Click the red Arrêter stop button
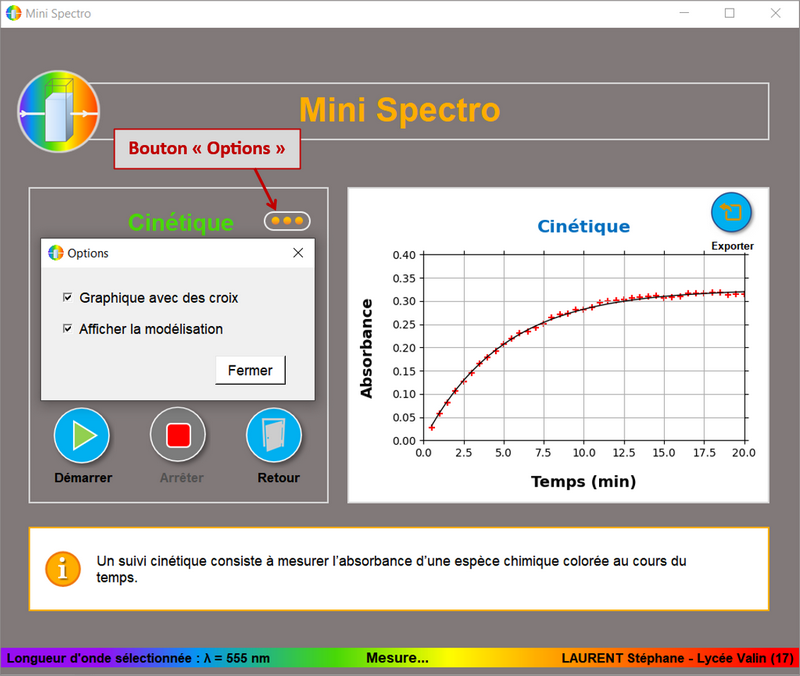The height and width of the screenshot is (676, 800). [178, 435]
